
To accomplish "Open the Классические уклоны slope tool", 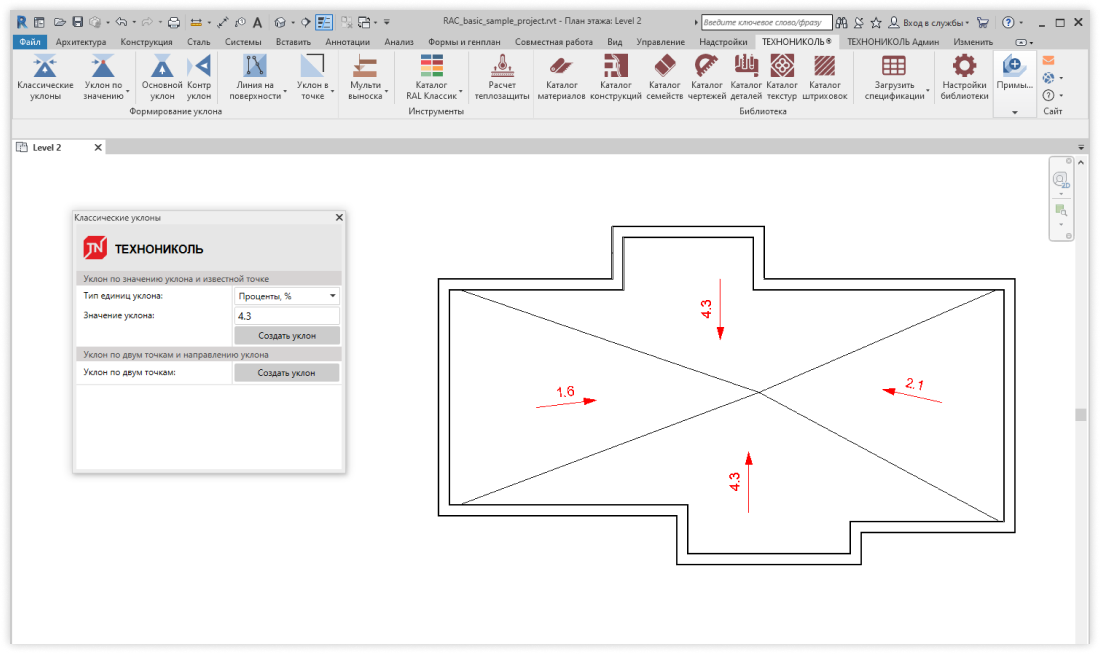I will pos(45,77).
